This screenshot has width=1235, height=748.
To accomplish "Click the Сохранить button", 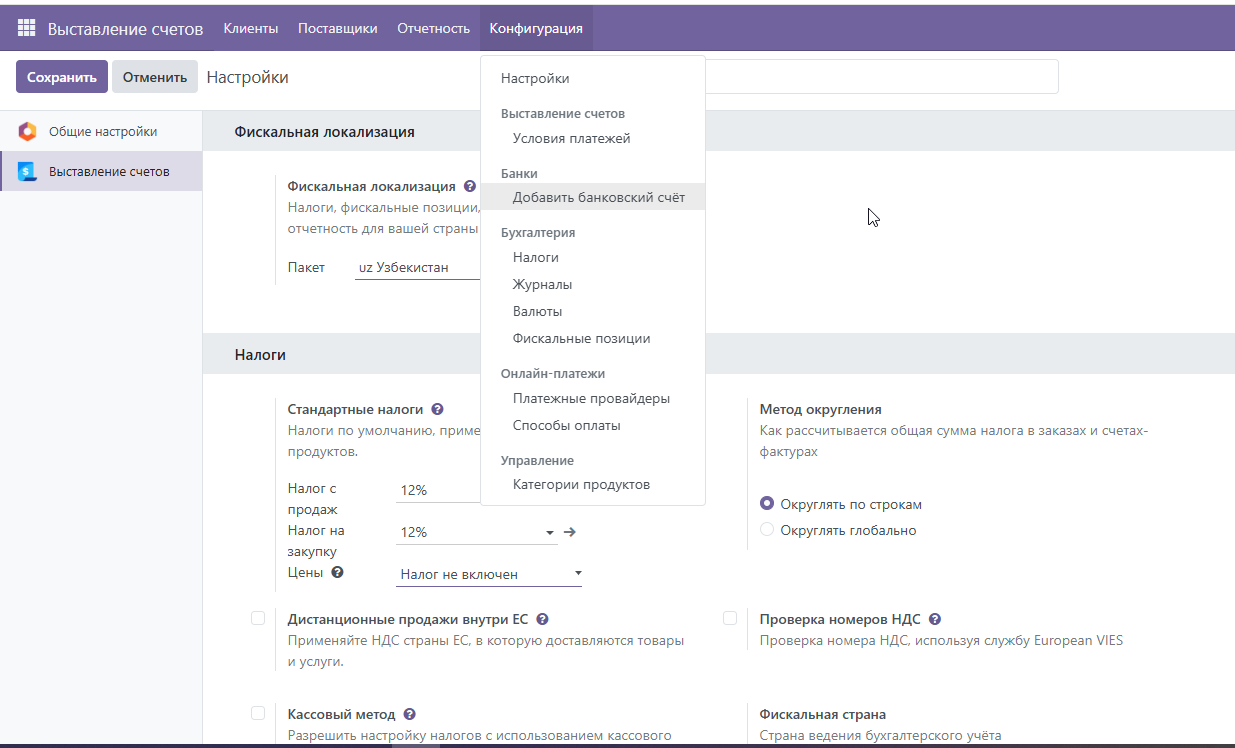I will pyautogui.click(x=62, y=77).
